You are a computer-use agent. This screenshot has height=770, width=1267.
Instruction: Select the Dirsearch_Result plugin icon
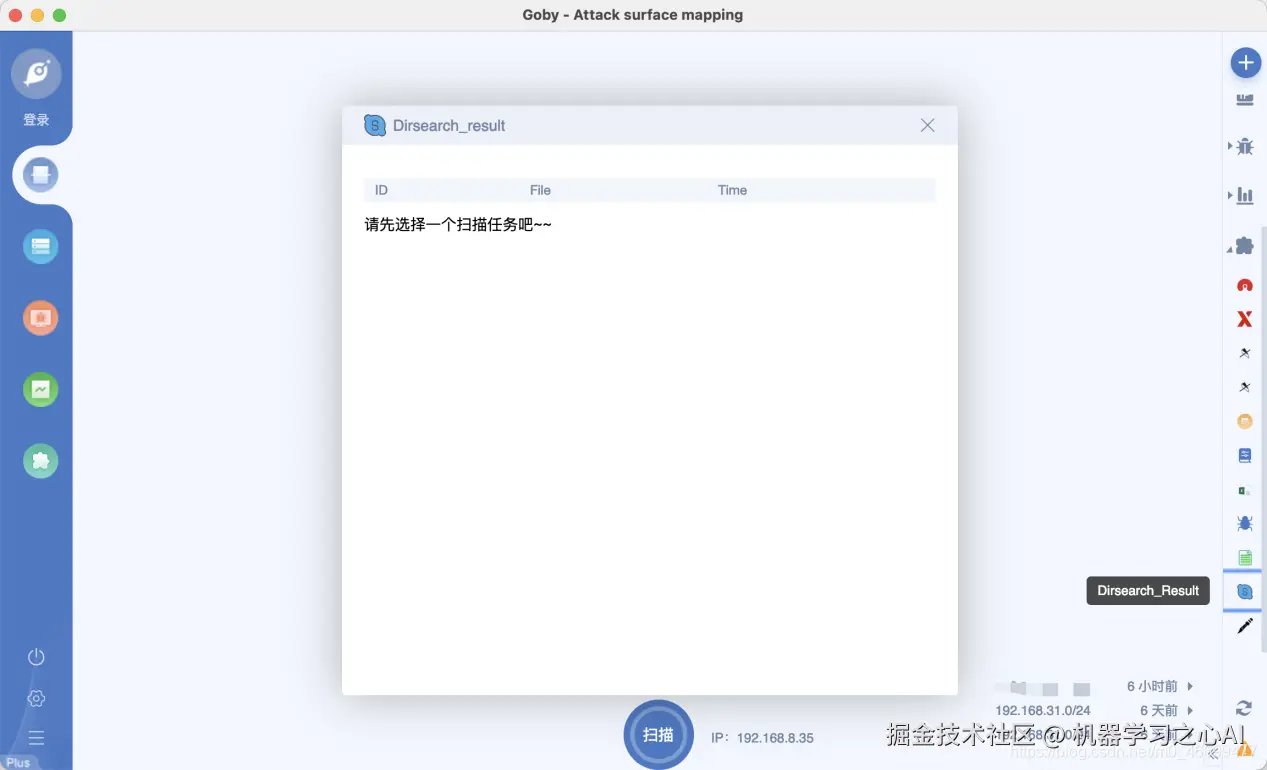1243,590
